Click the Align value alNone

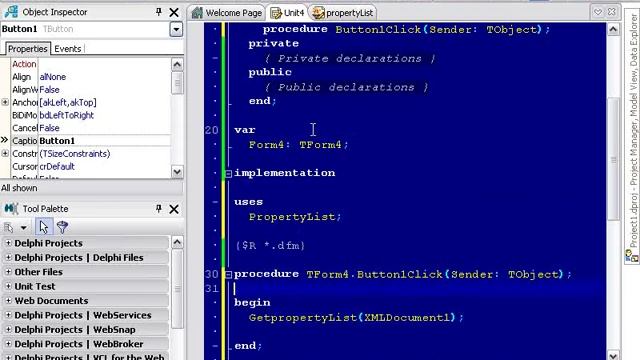(x=53, y=77)
